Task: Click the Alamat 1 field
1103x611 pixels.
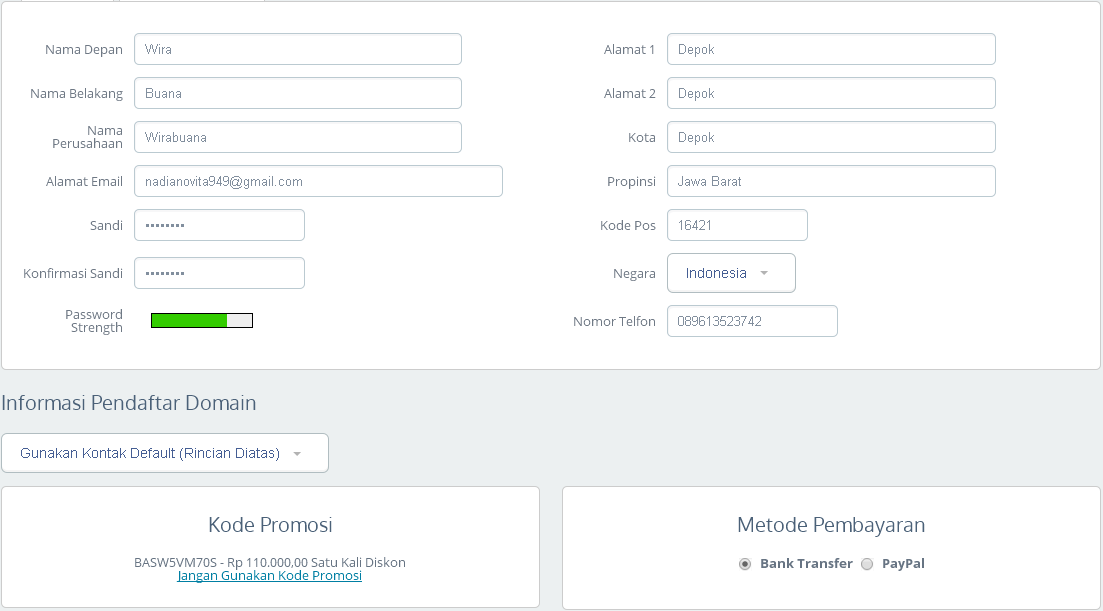Action: pos(830,49)
